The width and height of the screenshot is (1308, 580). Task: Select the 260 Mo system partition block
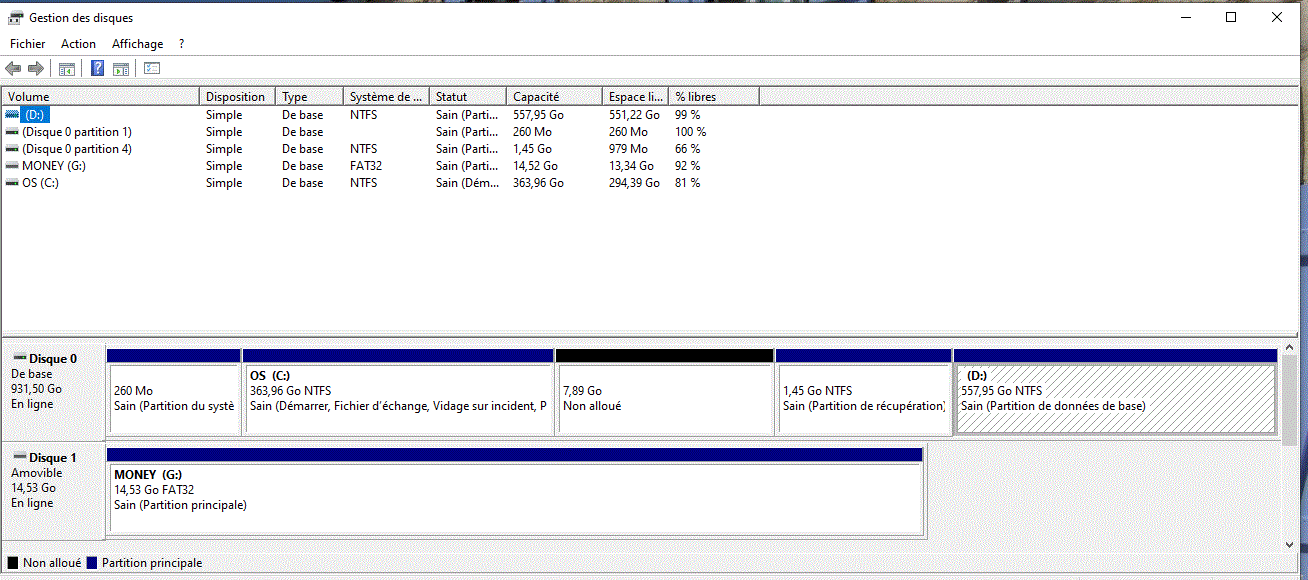click(x=174, y=392)
